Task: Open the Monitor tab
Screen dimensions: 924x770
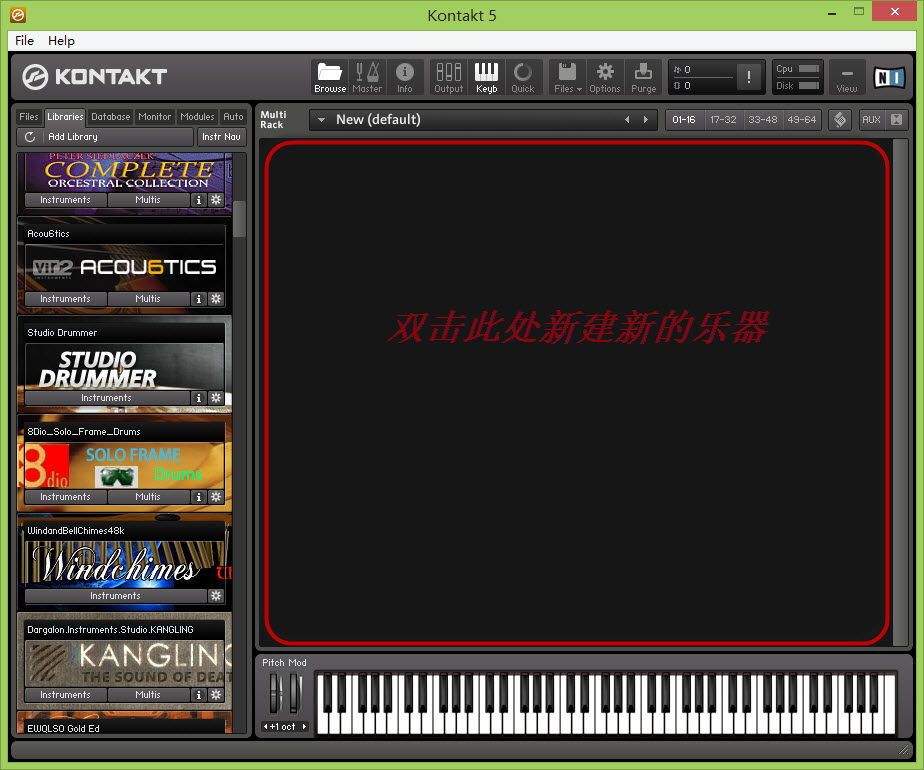Action: 154,117
